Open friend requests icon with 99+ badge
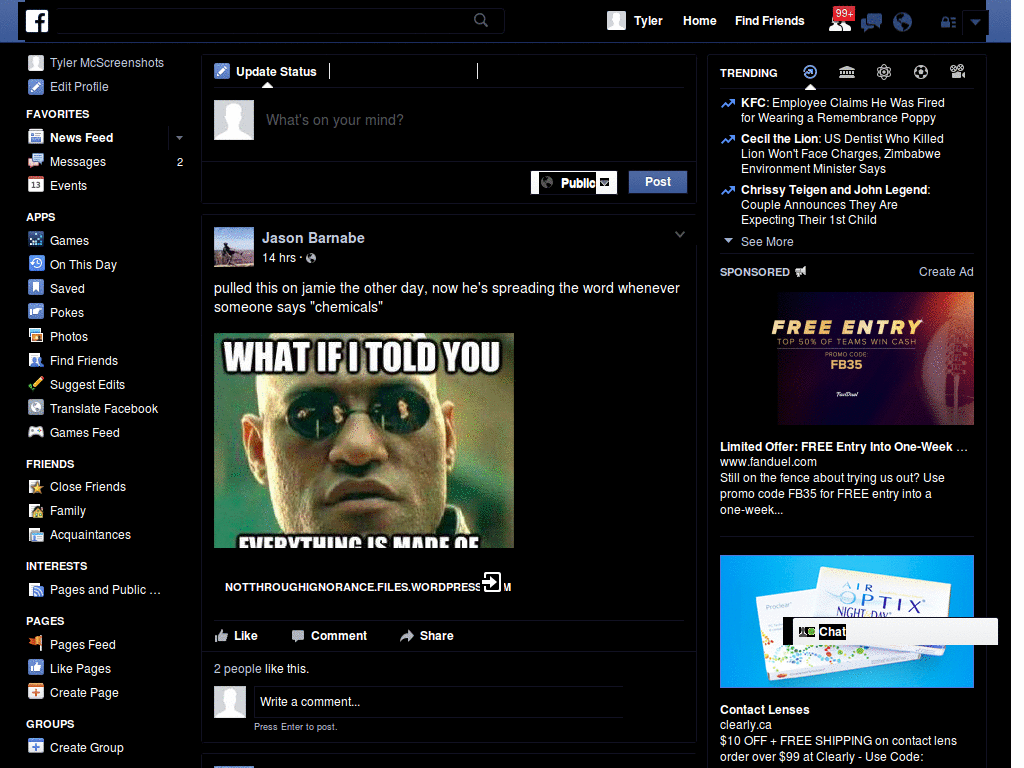The height and width of the screenshot is (768, 1024). 840,22
